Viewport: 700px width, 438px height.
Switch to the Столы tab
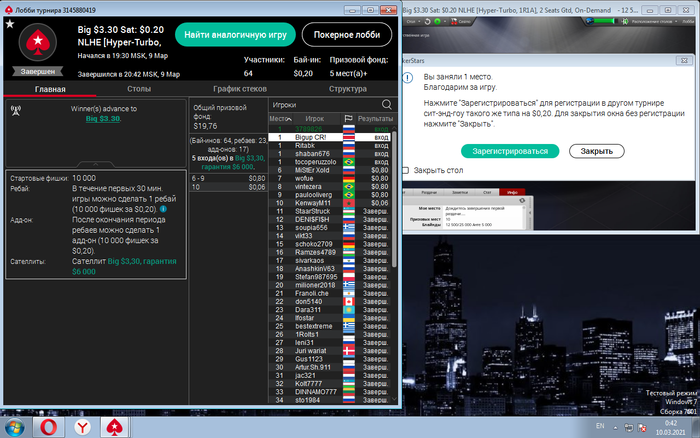139,89
